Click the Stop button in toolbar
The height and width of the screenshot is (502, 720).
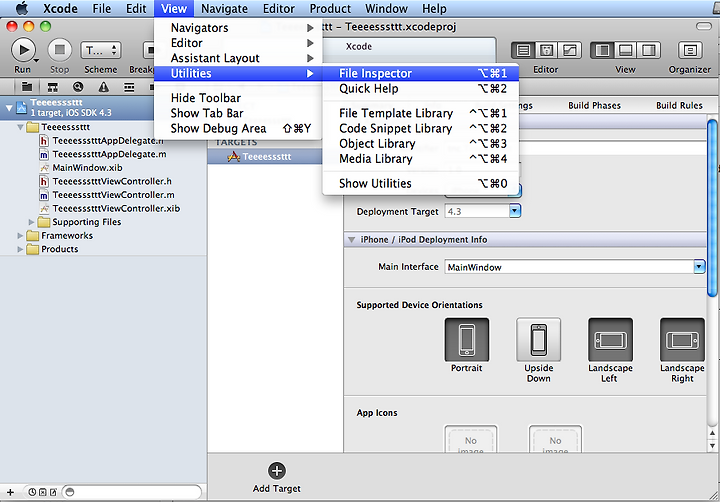pos(60,50)
